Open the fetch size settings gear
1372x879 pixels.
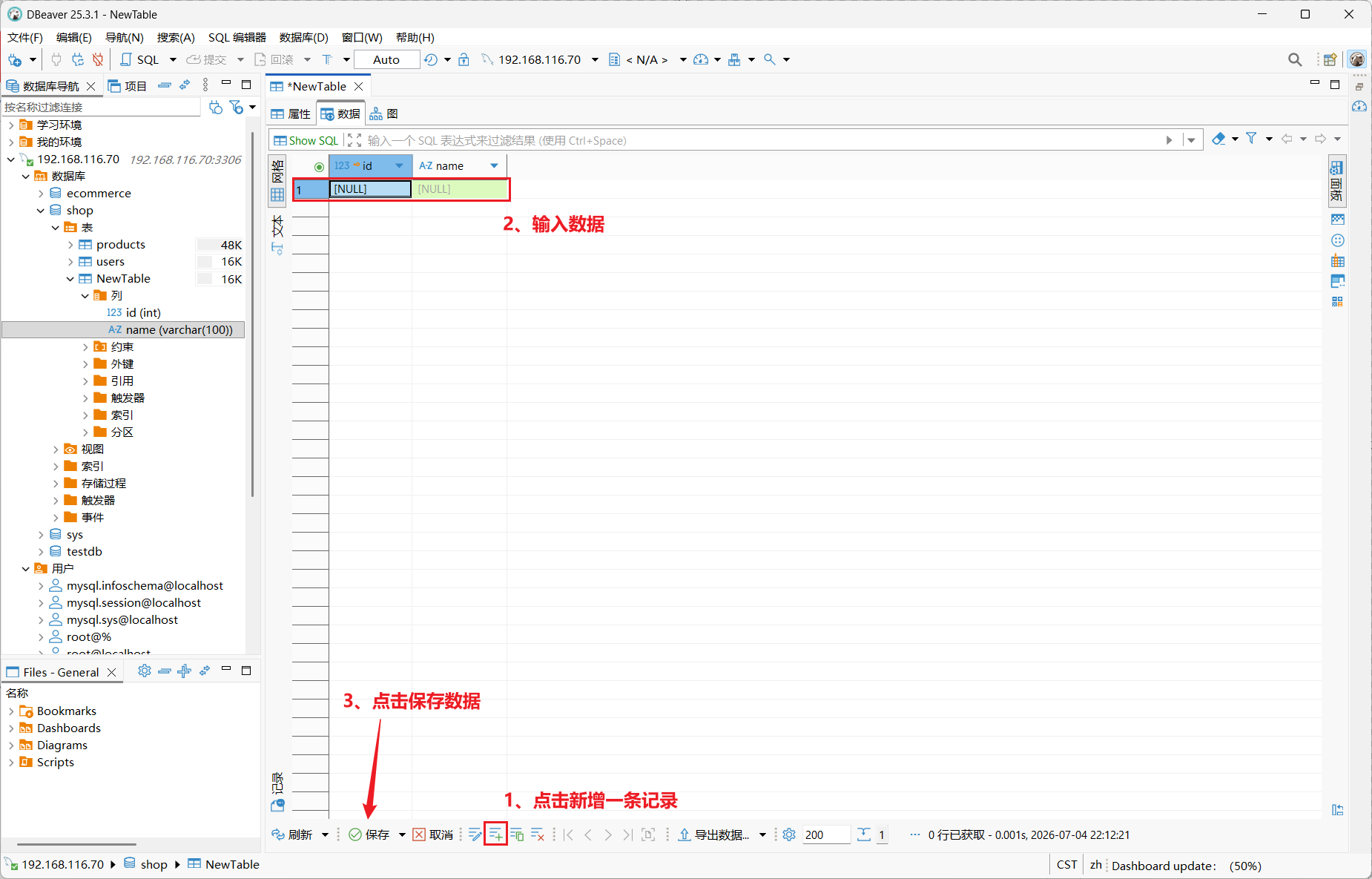coord(789,834)
